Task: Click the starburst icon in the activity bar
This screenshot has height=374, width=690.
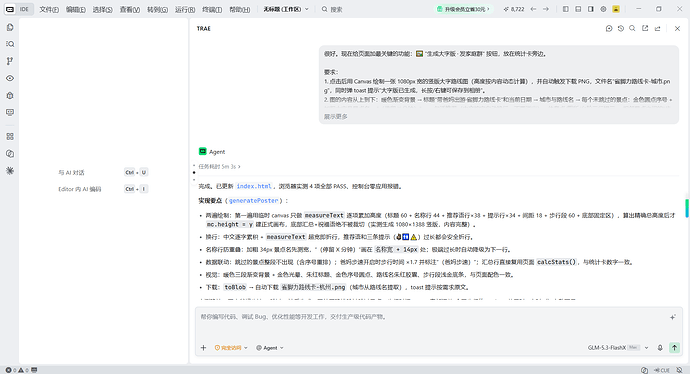Action: 10,171
